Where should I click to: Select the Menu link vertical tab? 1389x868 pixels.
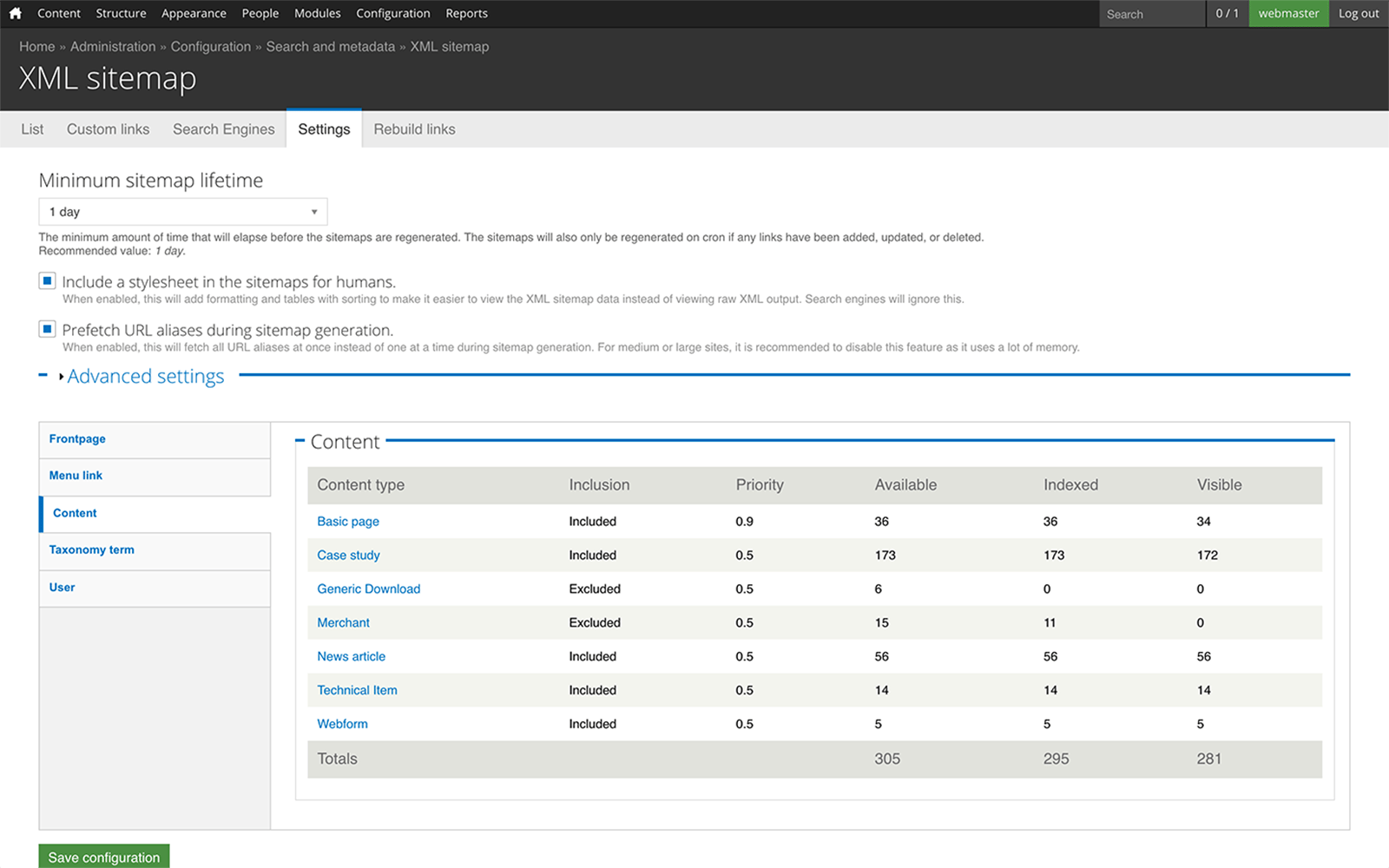click(155, 476)
